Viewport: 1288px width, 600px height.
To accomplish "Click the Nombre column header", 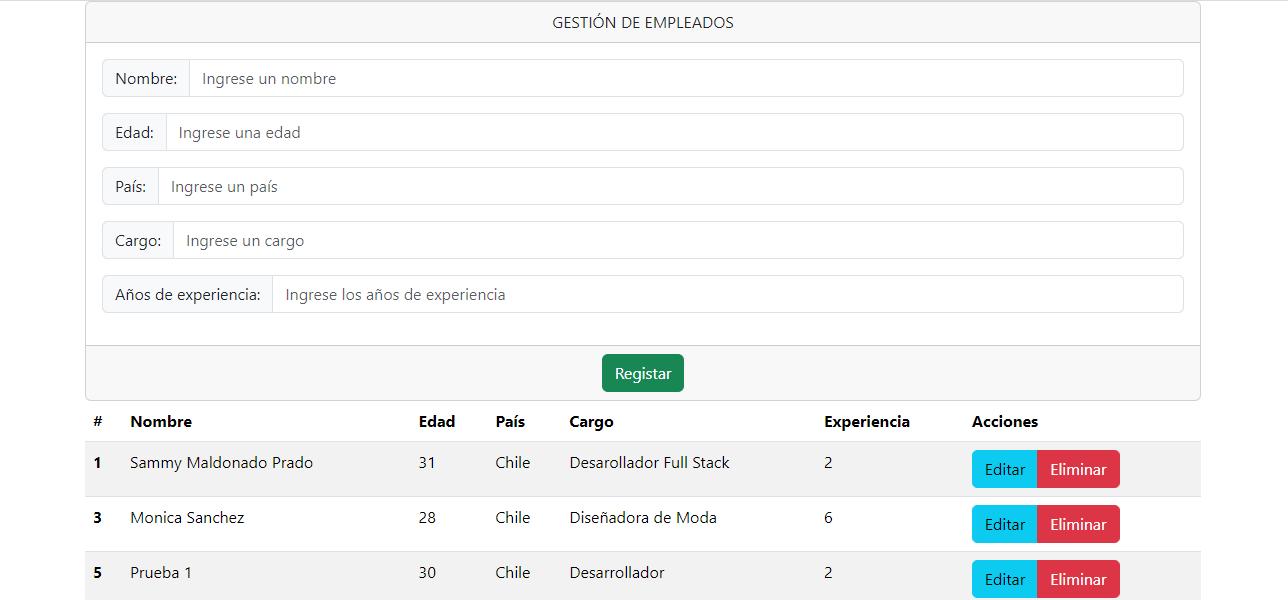I will click(x=161, y=422).
